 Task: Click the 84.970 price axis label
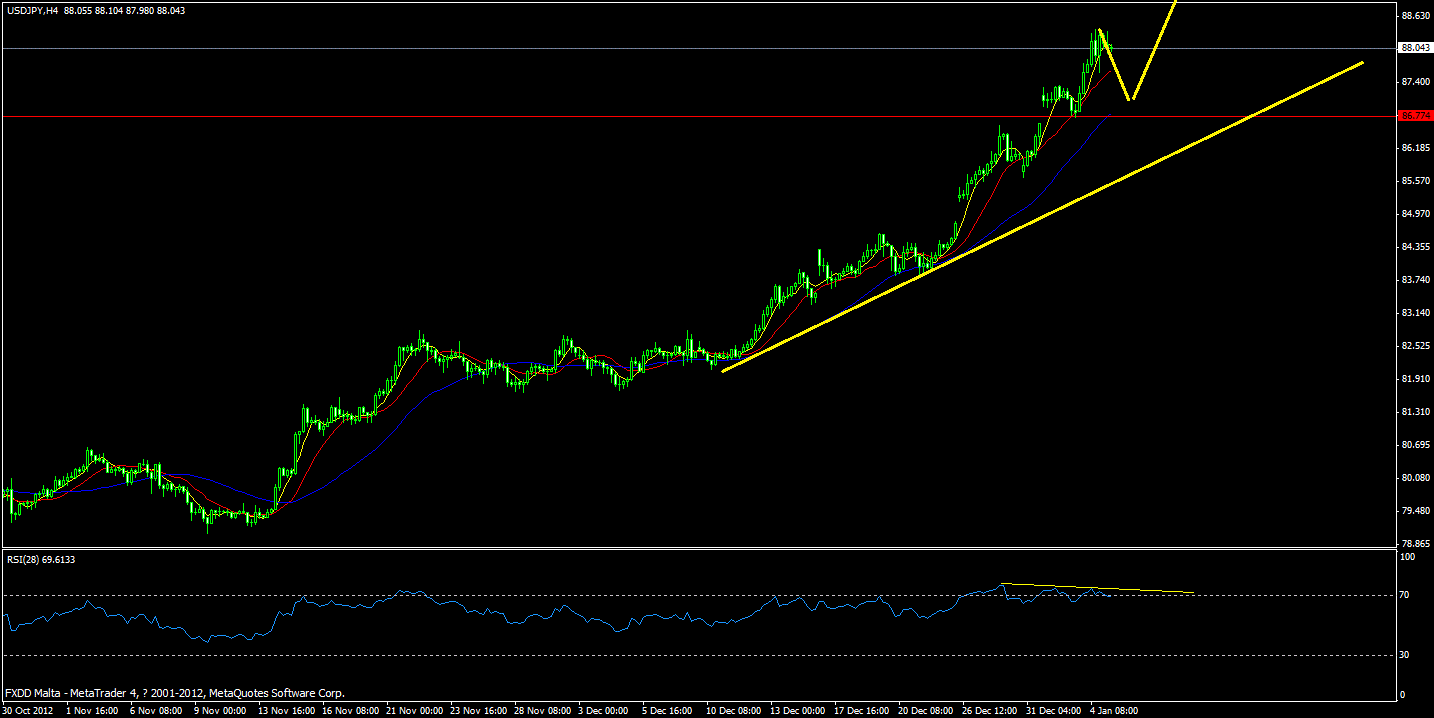pyautogui.click(x=1414, y=213)
